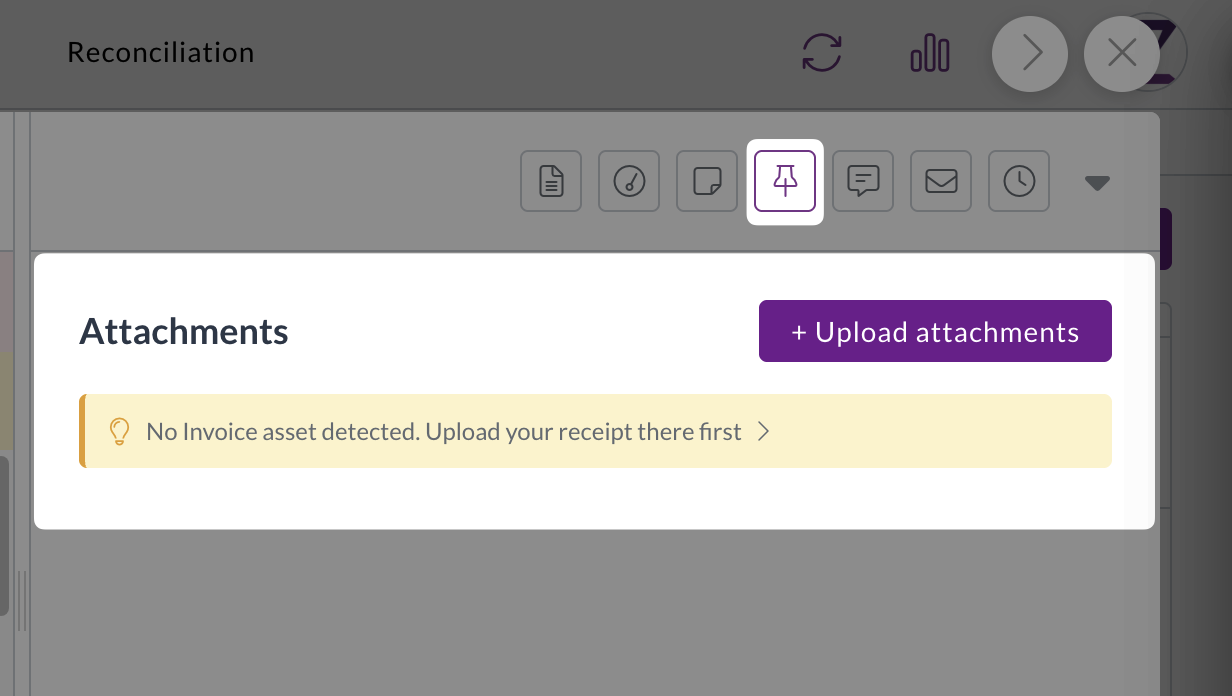The height and width of the screenshot is (696, 1232).
Task: Select the pin attachments tab icon
Action: (785, 181)
